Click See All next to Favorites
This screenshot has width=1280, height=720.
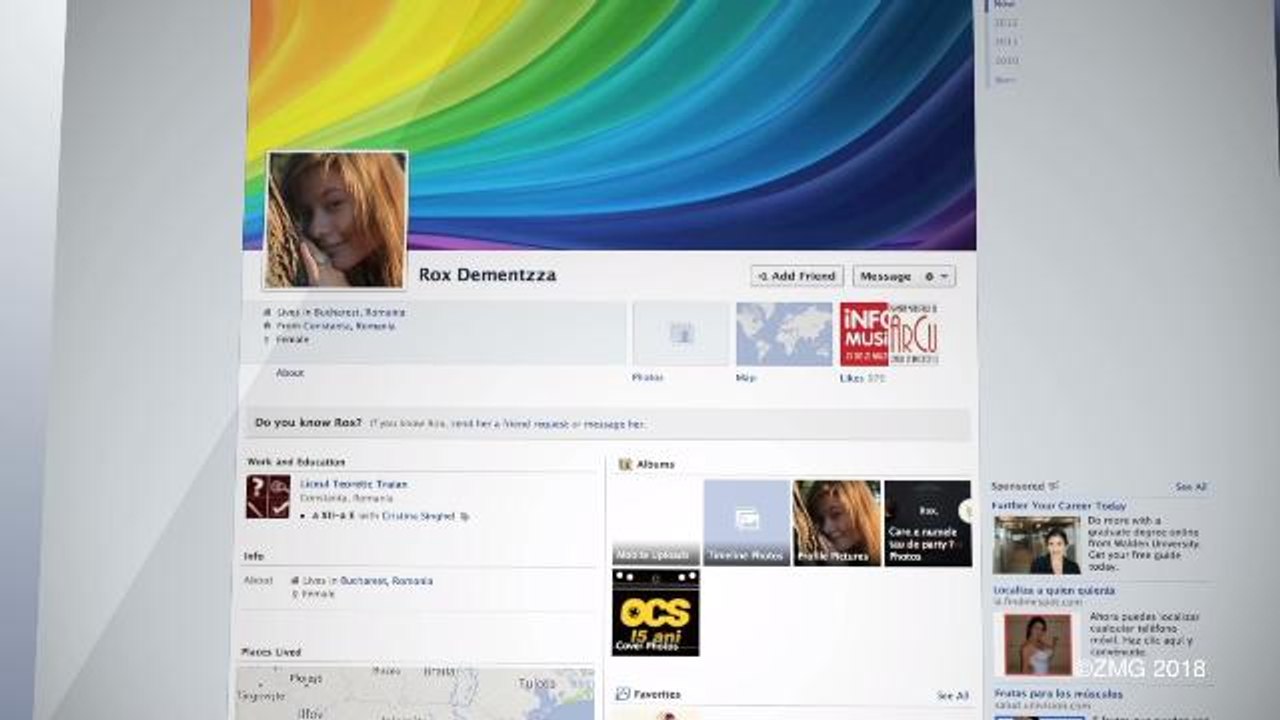pos(951,695)
